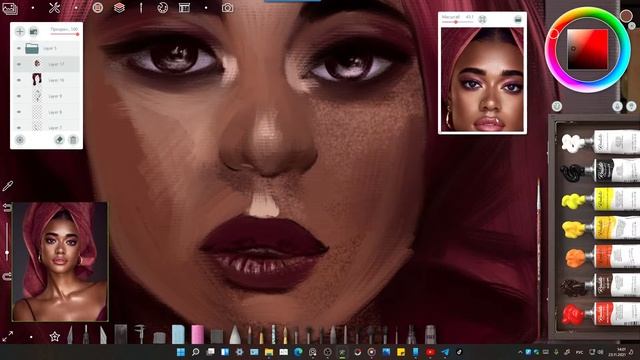Open the color palette icon in top toolbar

[162, 8]
